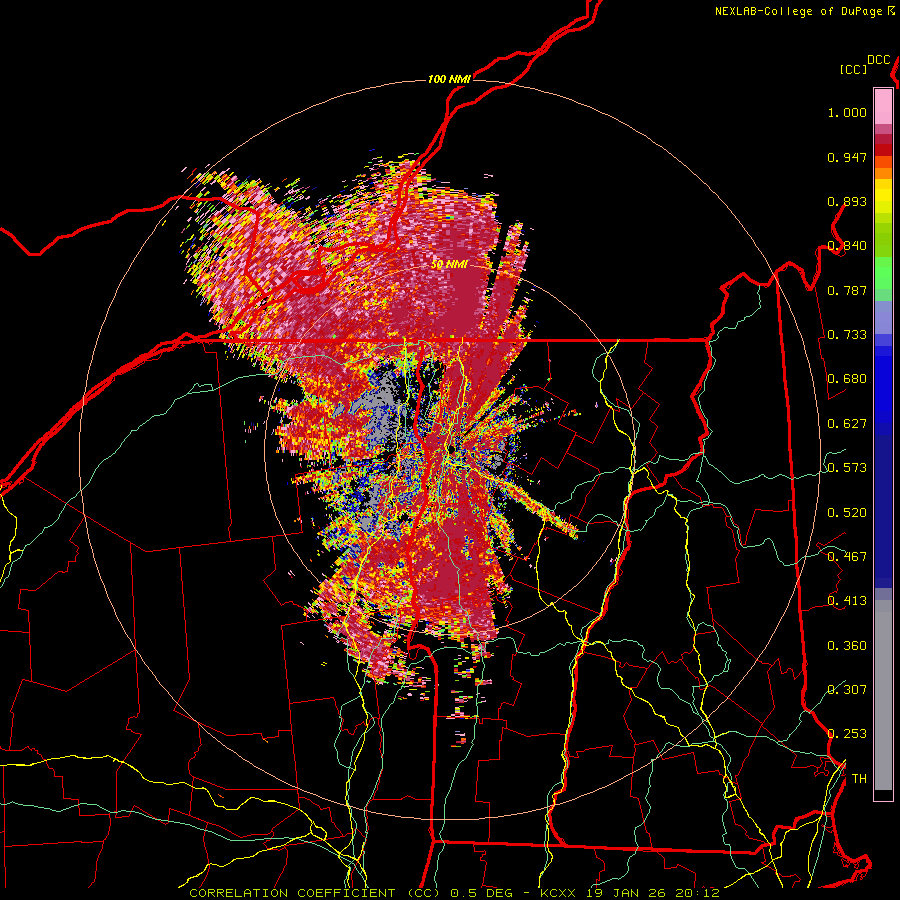Select the 0.573 scale value

[x=847, y=468]
